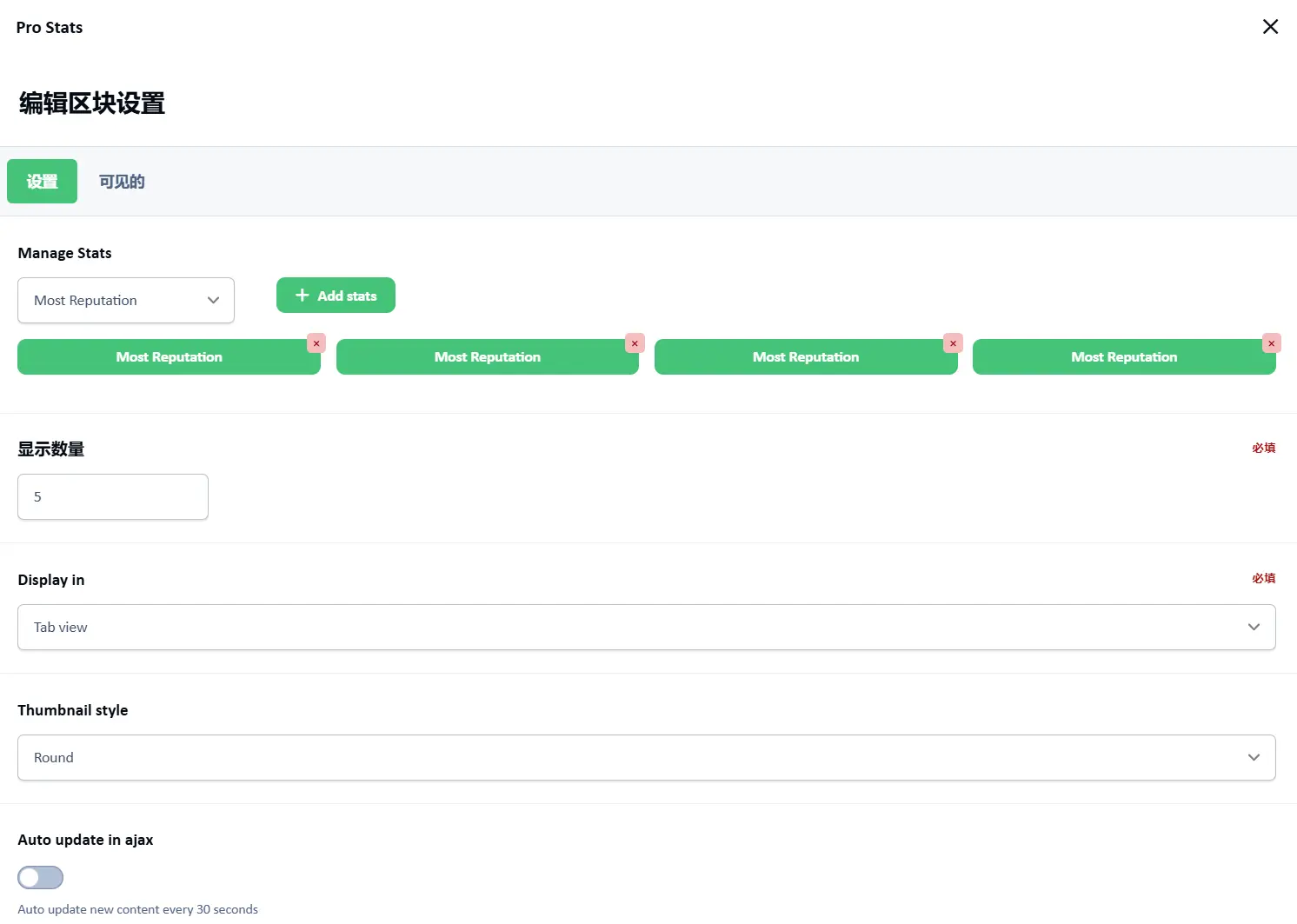Select the first Most Reputation stat button
1297x924 pixels.
169,357
